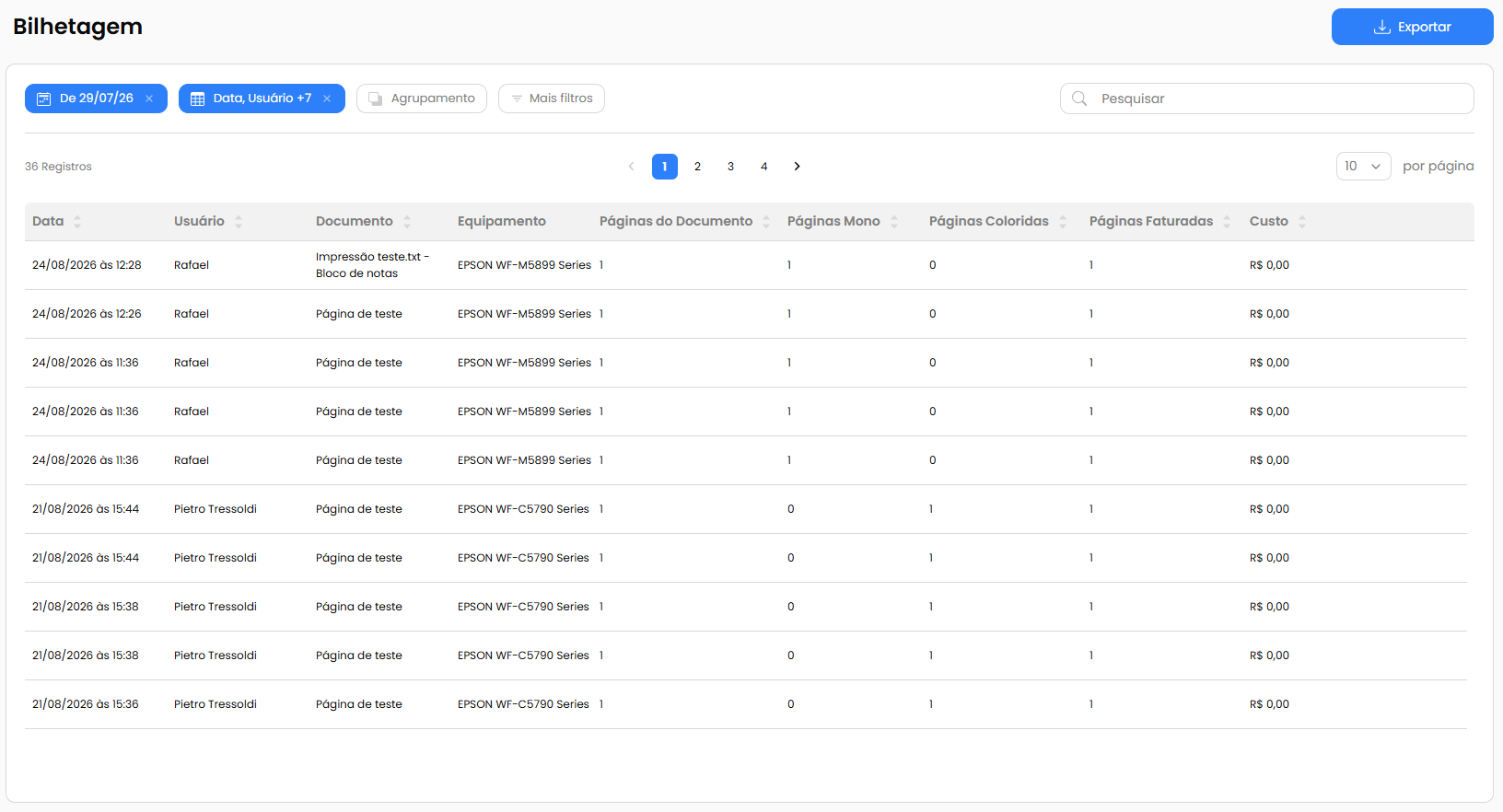The height and width of the screenshot is (812, 1503).
Task: Clear the Data, Usuário +7 columns chip
Action: click(x=327, y=99)
